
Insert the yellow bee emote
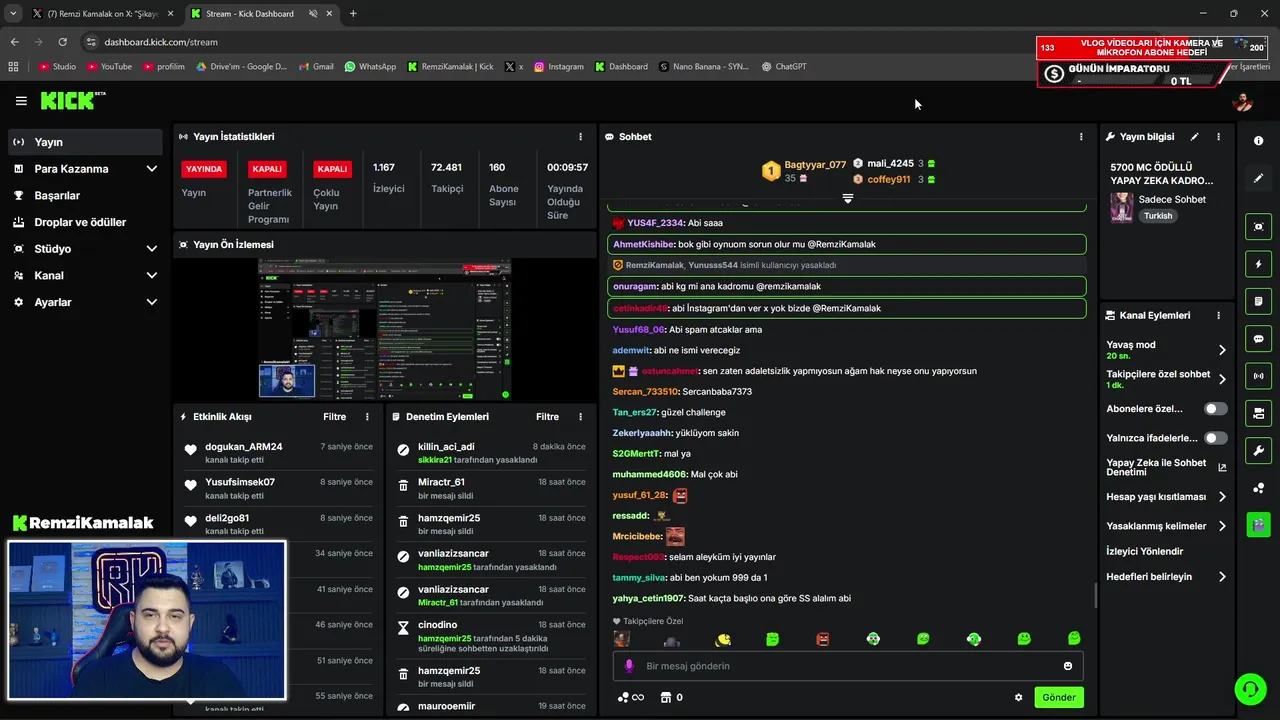click(722, 639)
